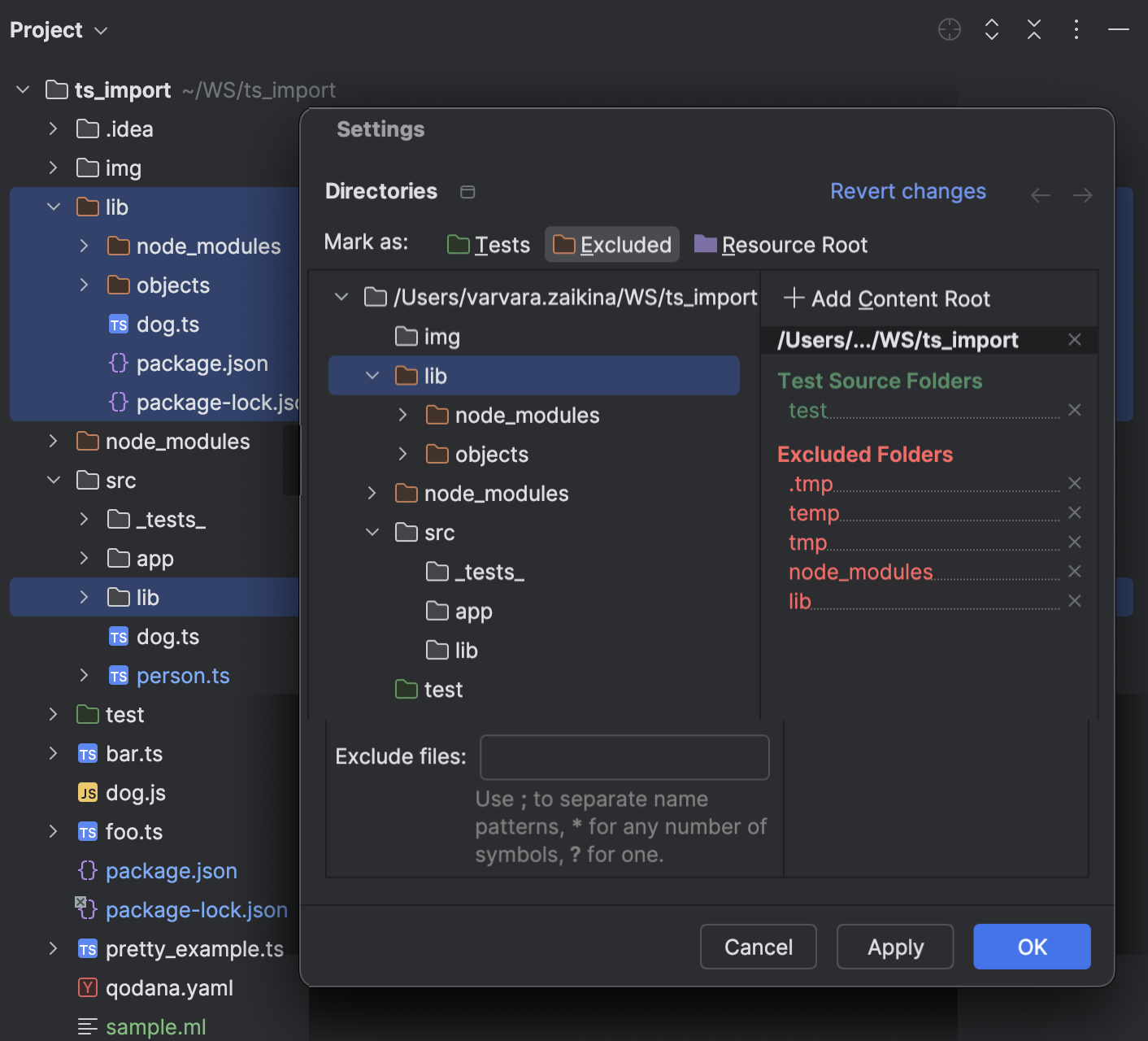
Task: Click the Revert changes link
Action: [907, 191]
